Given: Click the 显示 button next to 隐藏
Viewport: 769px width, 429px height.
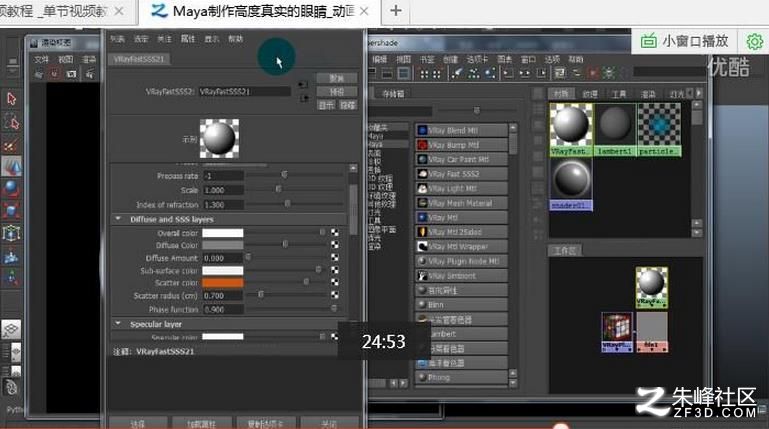Looking at the screenshot, I should tap(326, 105).
